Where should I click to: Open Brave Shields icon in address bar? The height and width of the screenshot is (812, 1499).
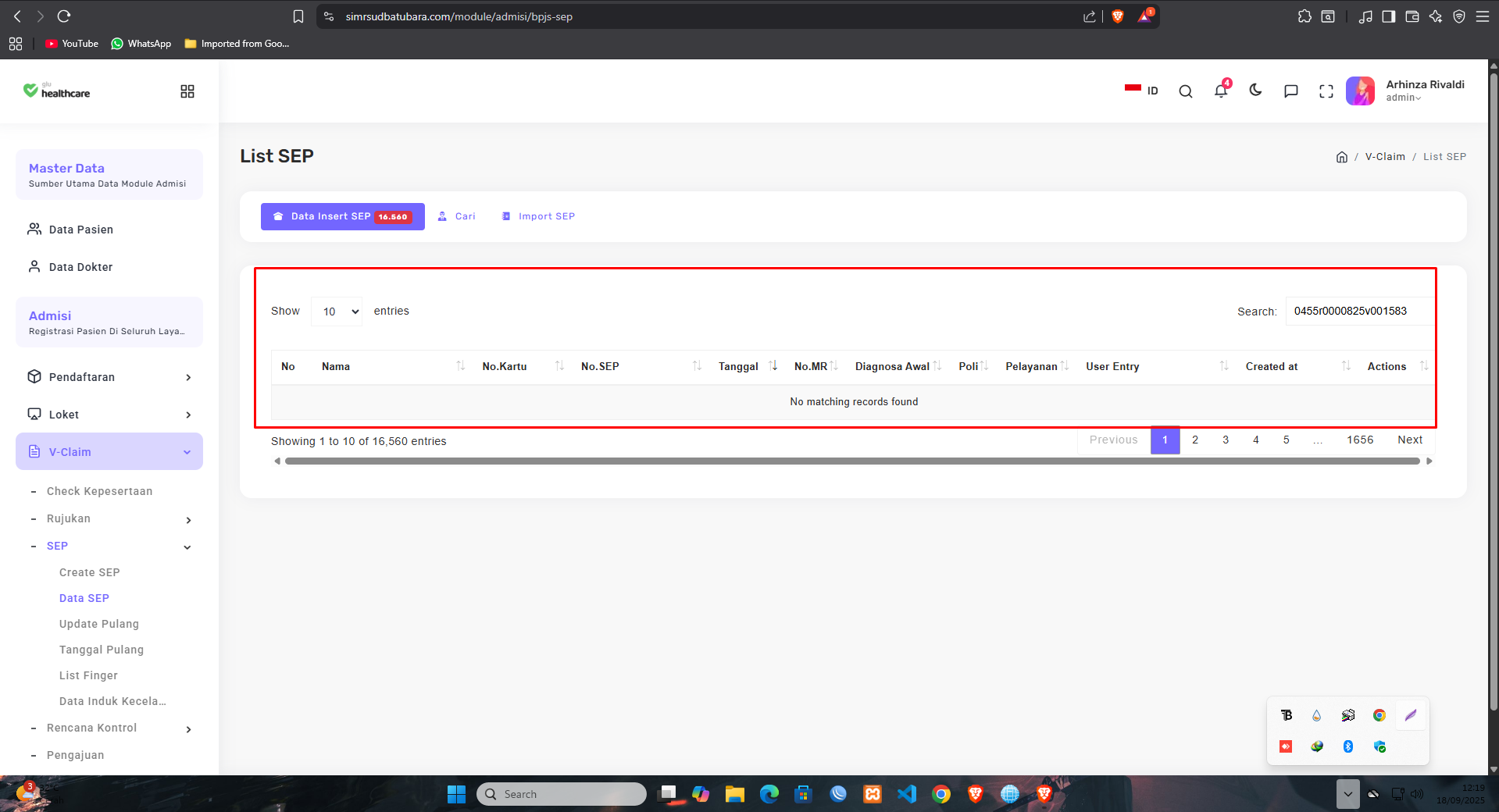[x=1118, y=16]
